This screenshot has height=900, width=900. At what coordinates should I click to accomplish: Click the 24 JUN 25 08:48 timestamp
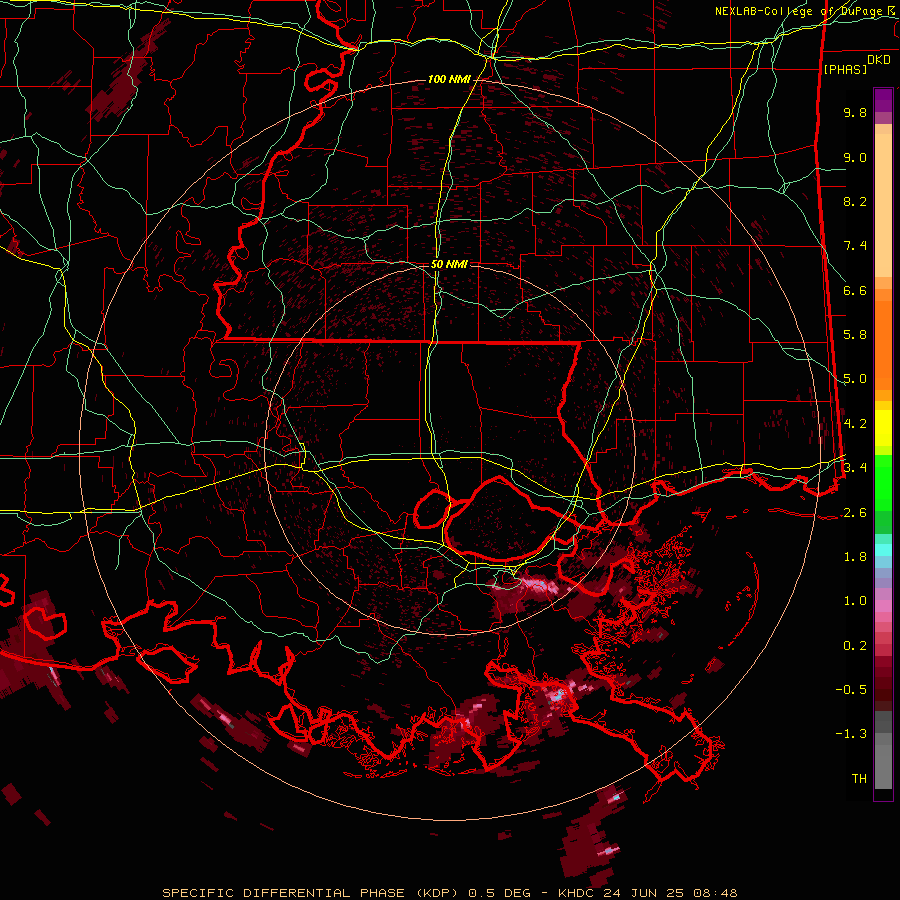coord(670,893)
